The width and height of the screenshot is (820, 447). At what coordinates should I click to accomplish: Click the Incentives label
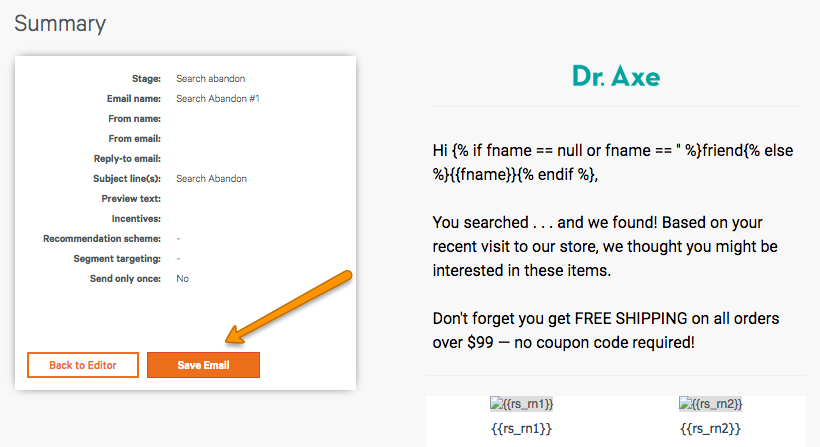point(136,219)
